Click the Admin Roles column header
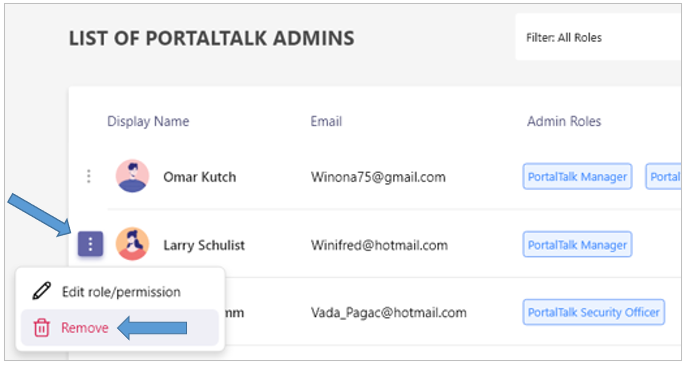 [564, 121]
